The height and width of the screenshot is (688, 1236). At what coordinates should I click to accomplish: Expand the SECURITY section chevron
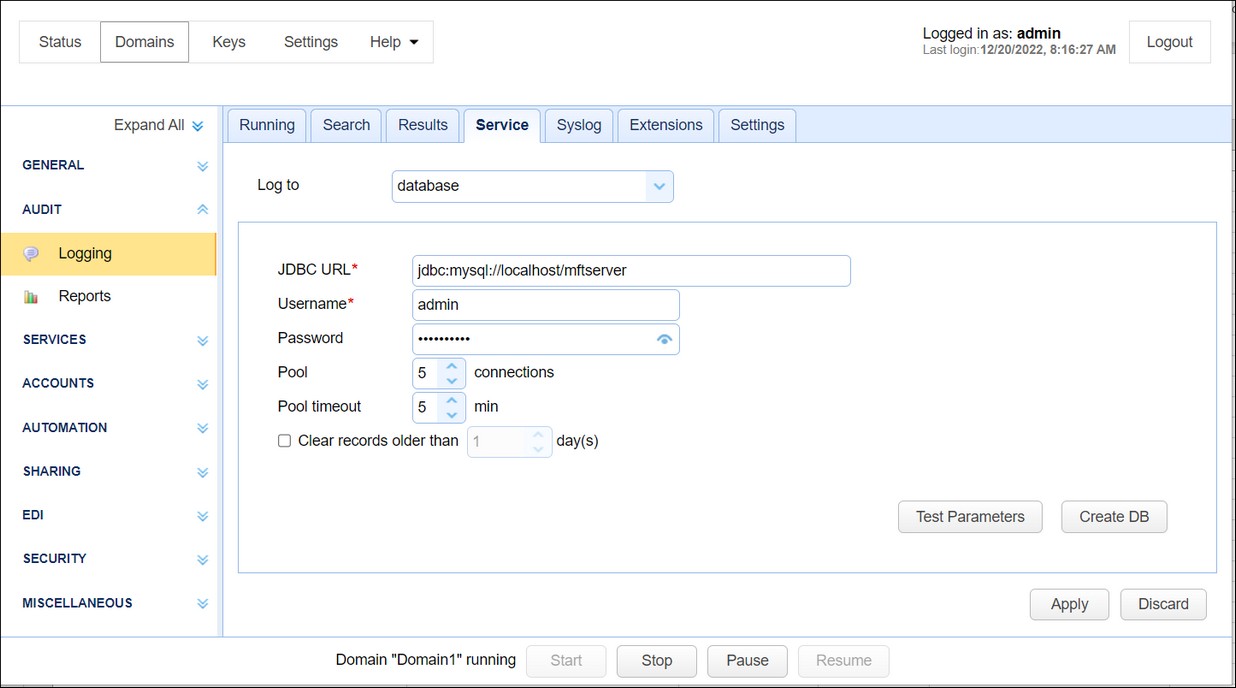(203, 560)
